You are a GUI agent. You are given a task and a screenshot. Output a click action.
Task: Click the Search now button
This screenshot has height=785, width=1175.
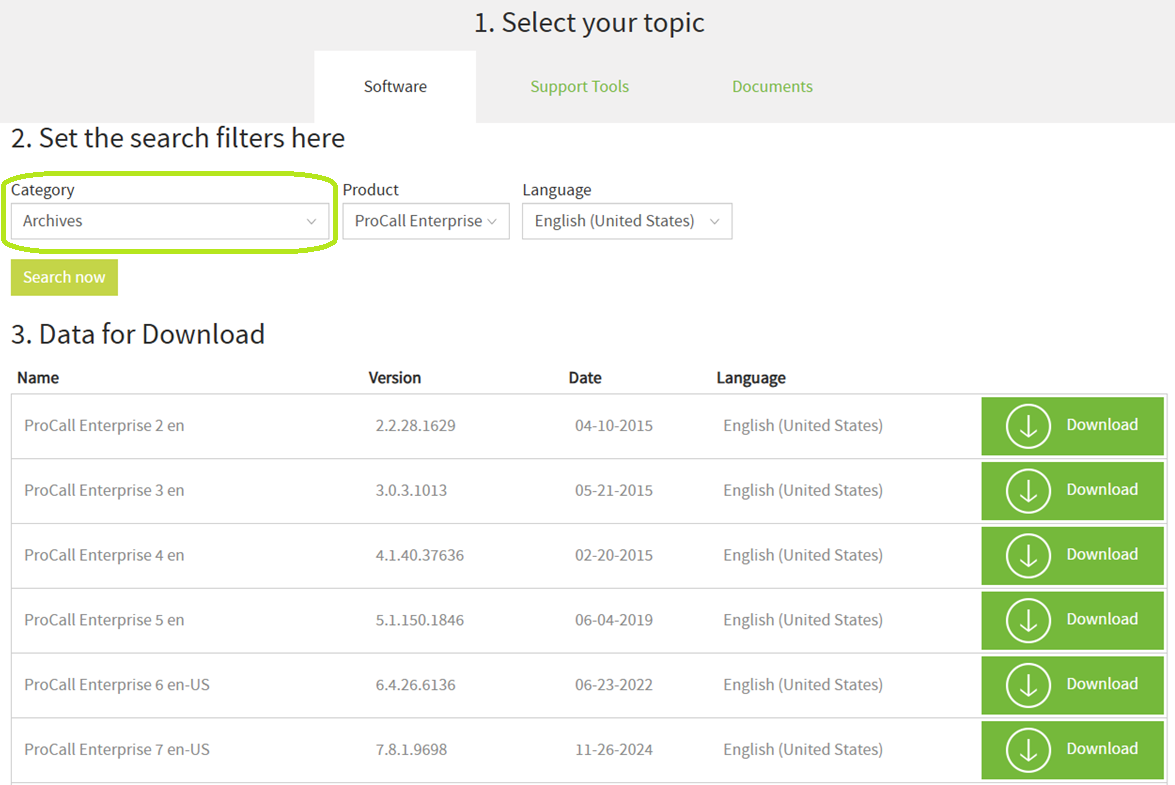point(64,277)
